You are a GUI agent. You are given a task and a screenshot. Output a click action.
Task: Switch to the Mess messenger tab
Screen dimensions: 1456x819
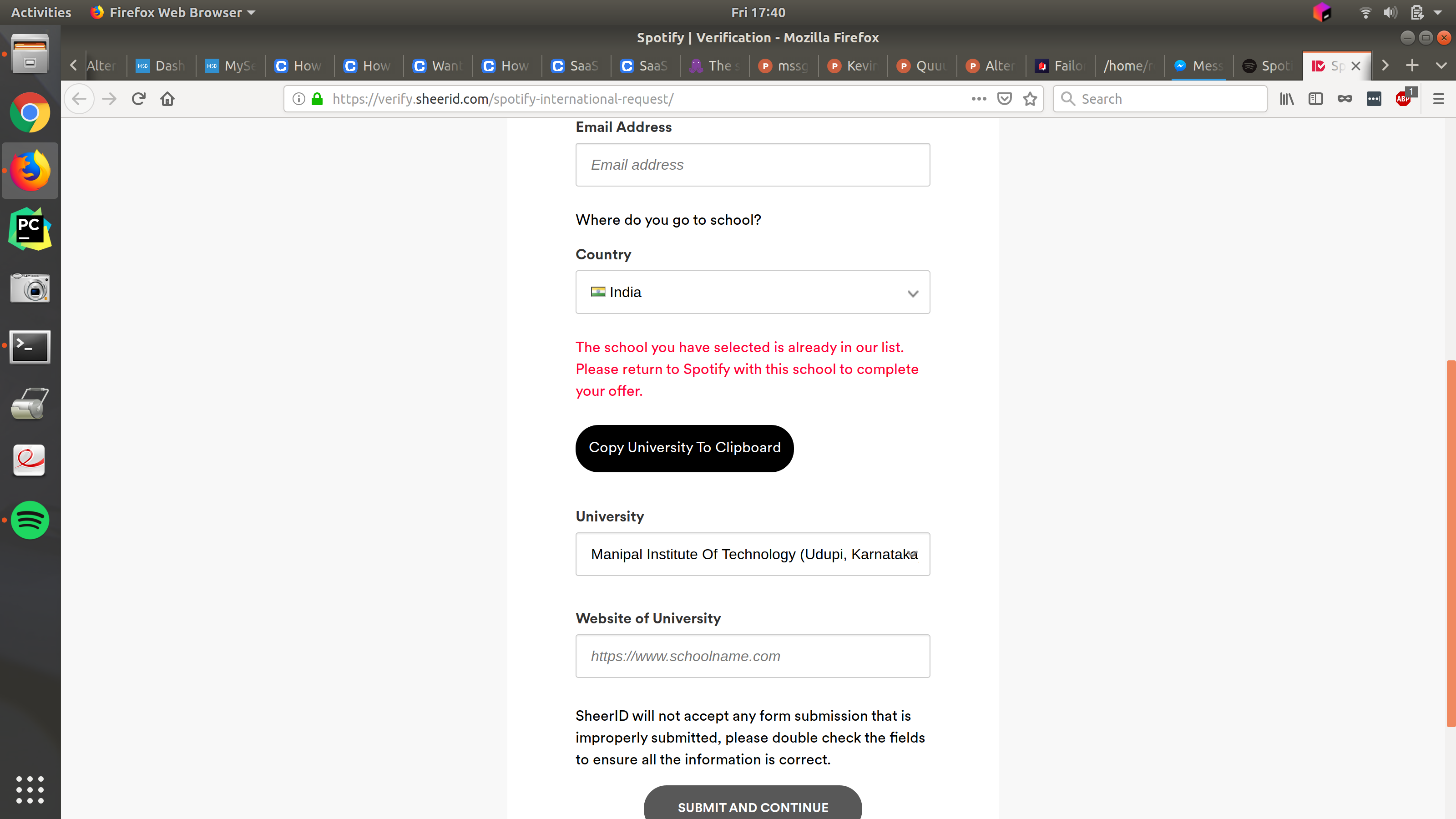pyautogui.click(x=1198, y=66)
